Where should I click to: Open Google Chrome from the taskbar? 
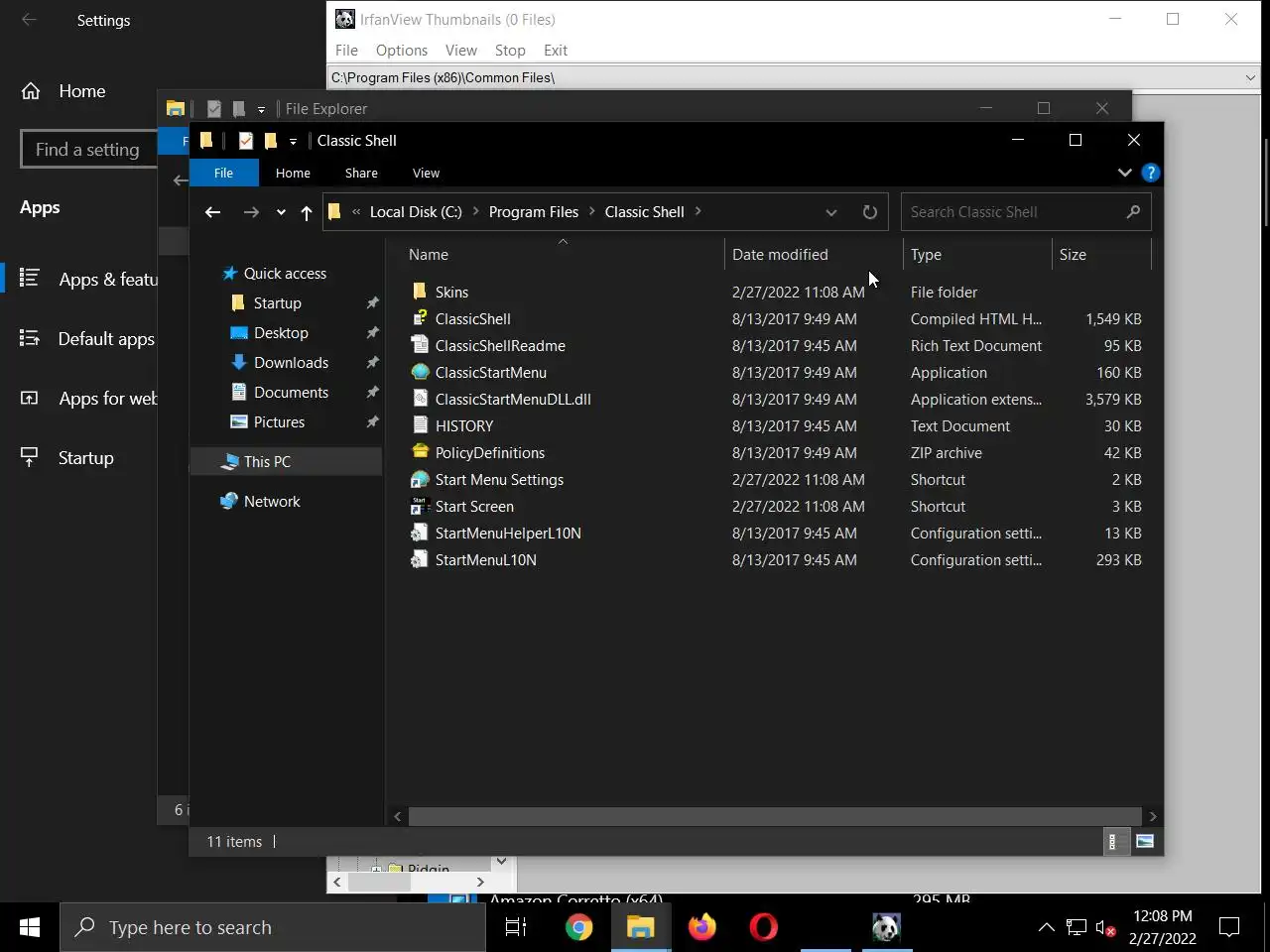coord(579,927)
